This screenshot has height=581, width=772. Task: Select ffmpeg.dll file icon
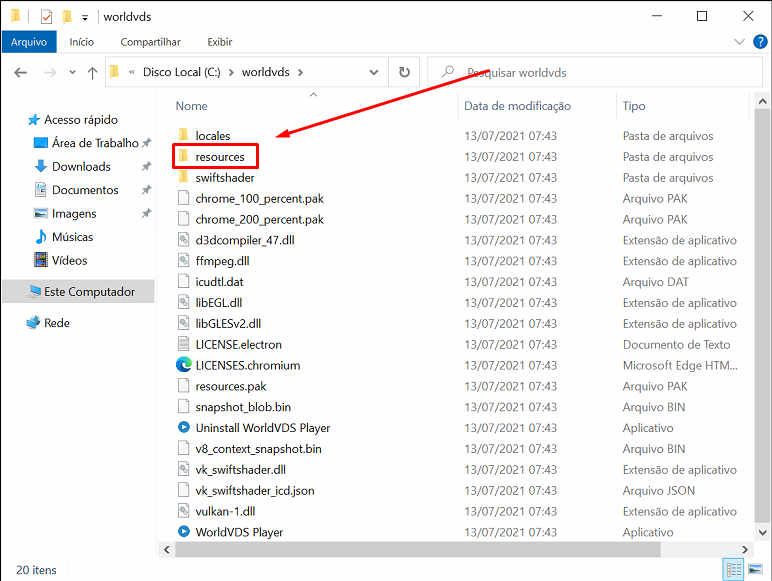(184, 260)
